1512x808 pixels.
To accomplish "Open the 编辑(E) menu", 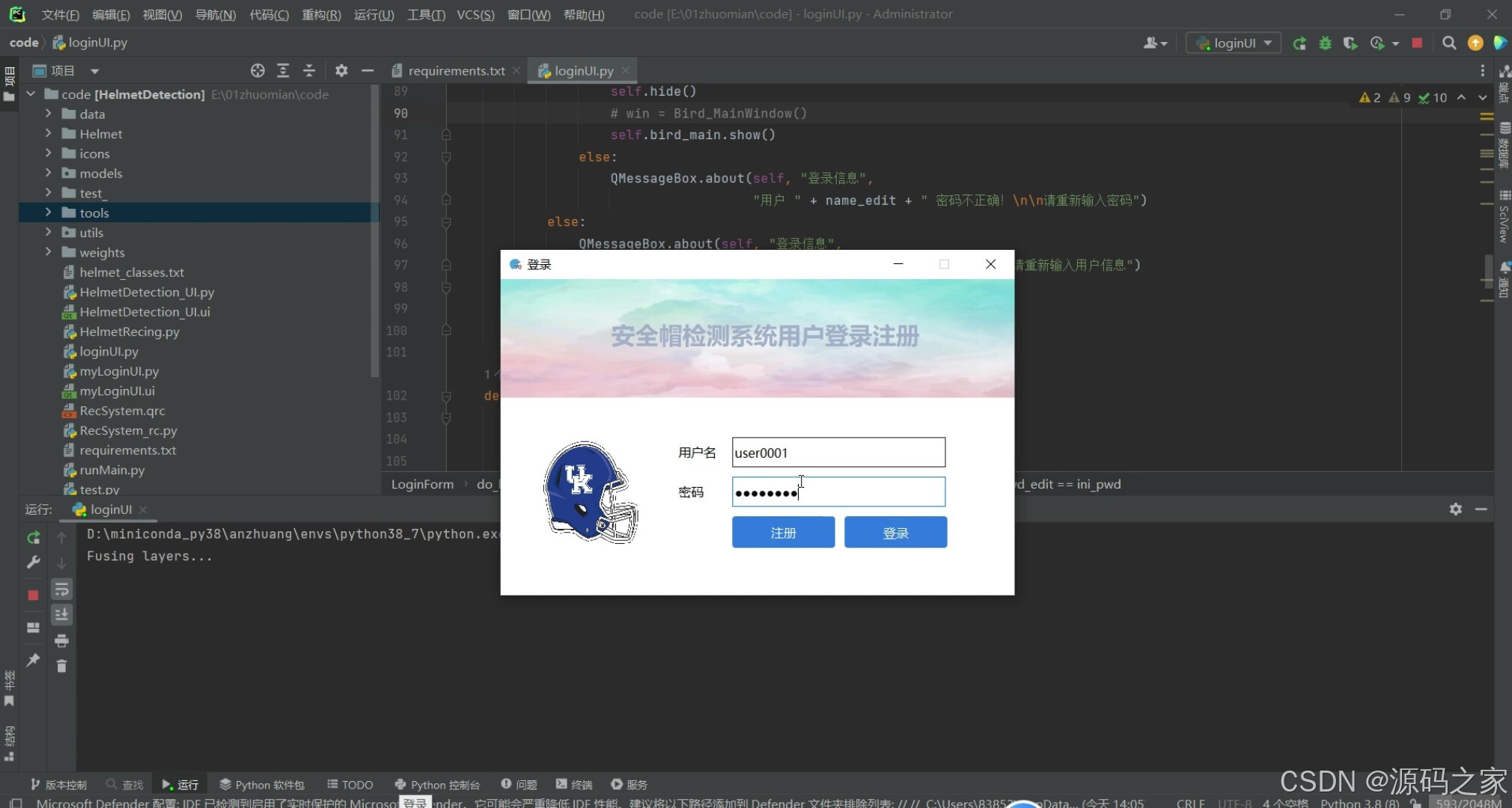I will click(x=111, y=14).
